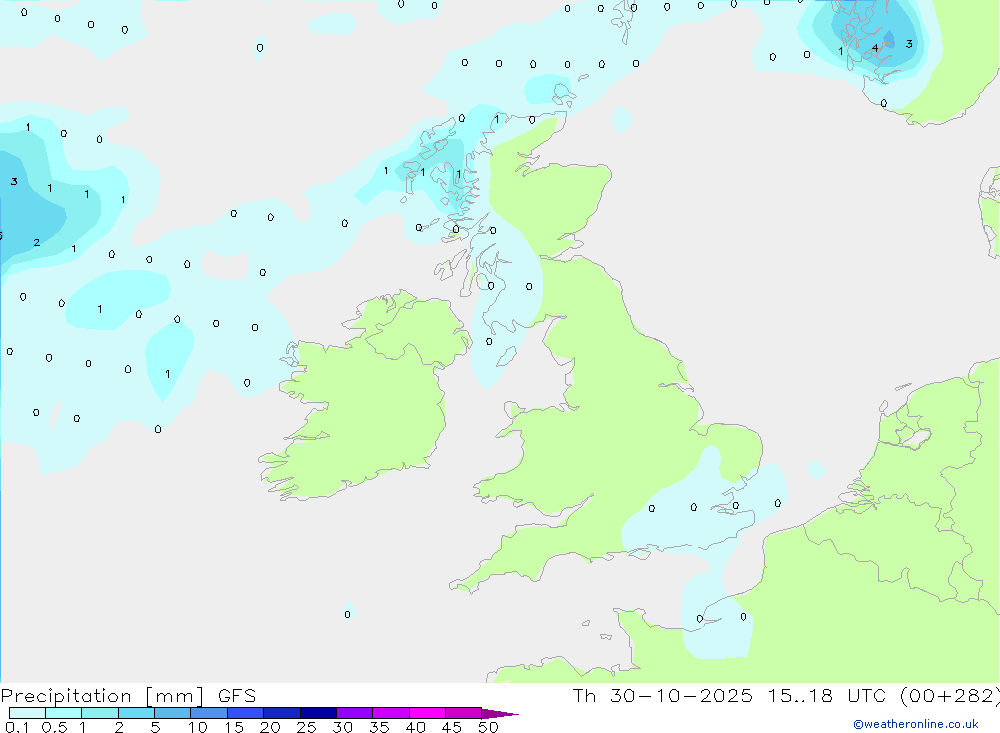Viewport: 1000px width, 733px height.
Task: Open the weatheronline.co.uk copyright link
Action: click(915, 723)
